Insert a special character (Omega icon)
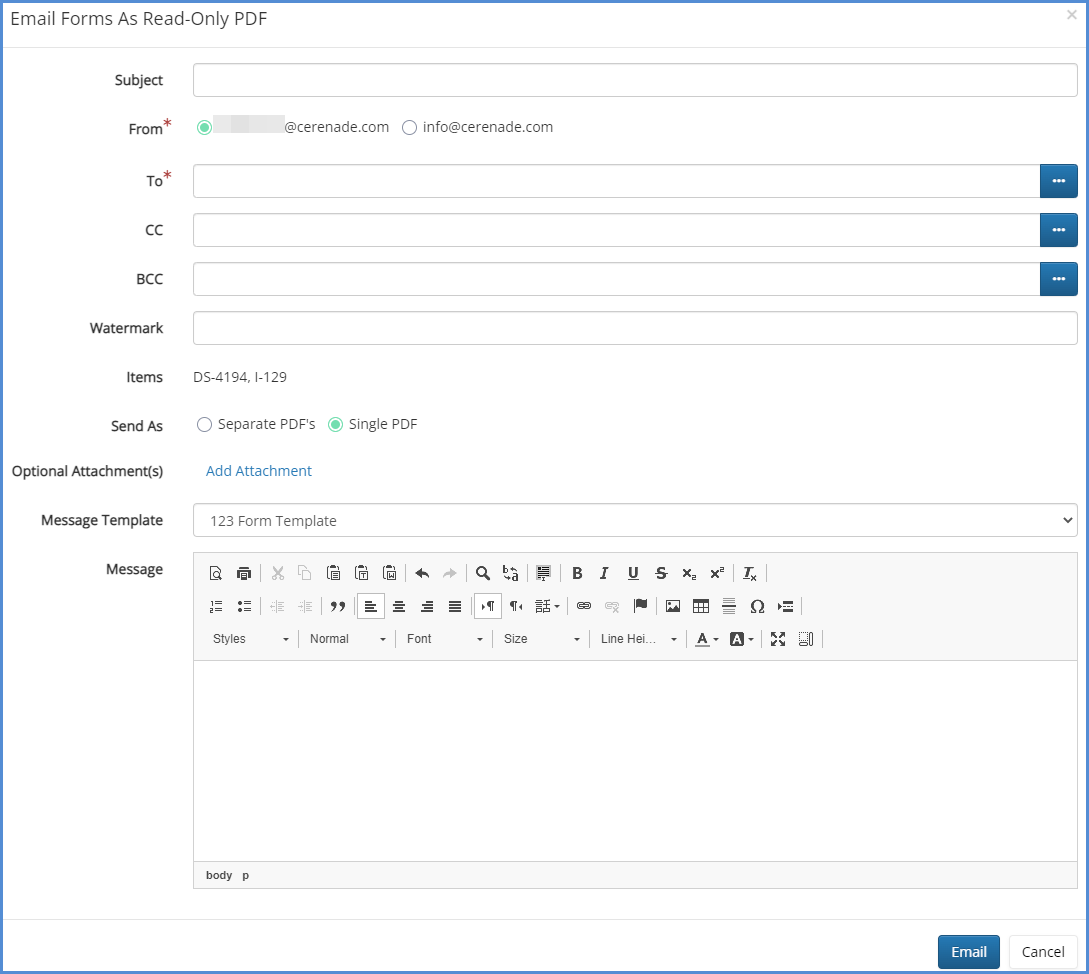 [x=757, y=606]
